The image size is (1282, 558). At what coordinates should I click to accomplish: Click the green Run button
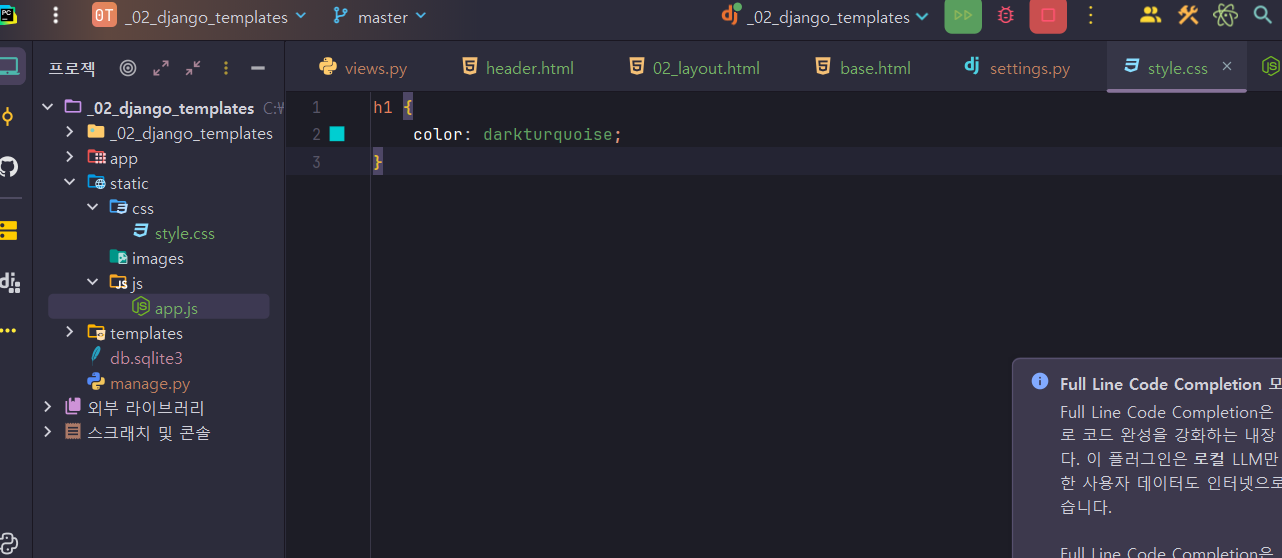(963, 16)
